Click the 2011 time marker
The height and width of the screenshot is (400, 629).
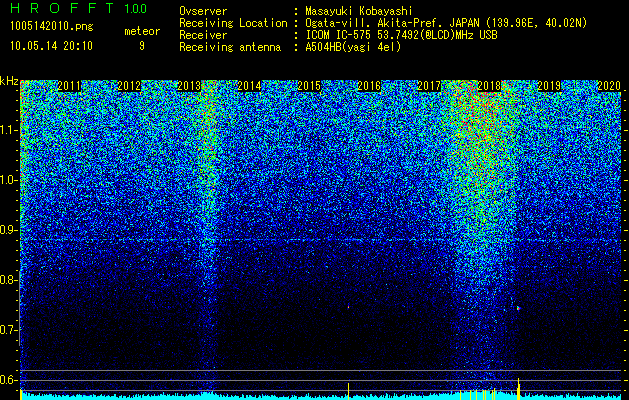(69, 86)
